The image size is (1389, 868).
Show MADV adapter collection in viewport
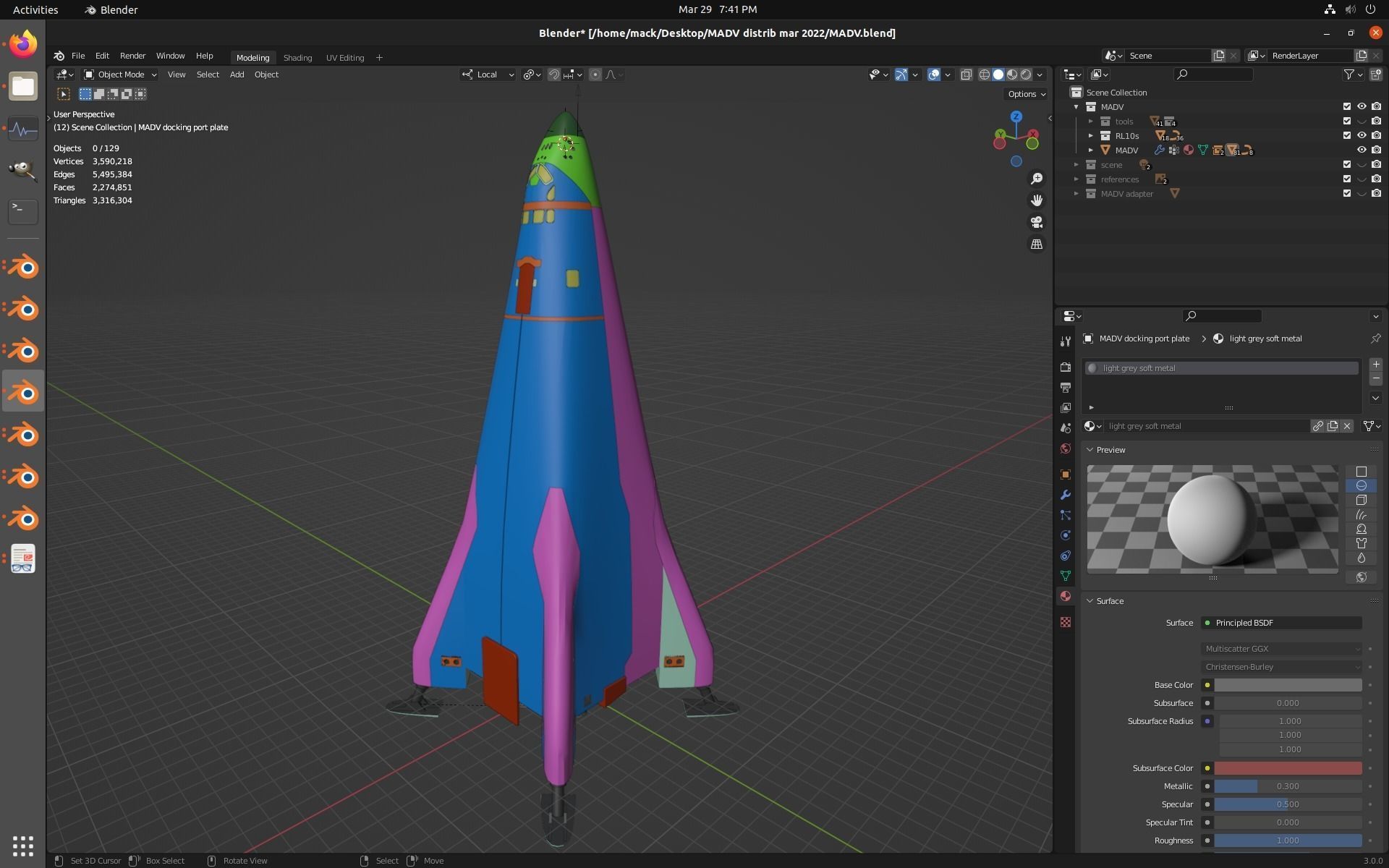click(x=1361, y=194)
